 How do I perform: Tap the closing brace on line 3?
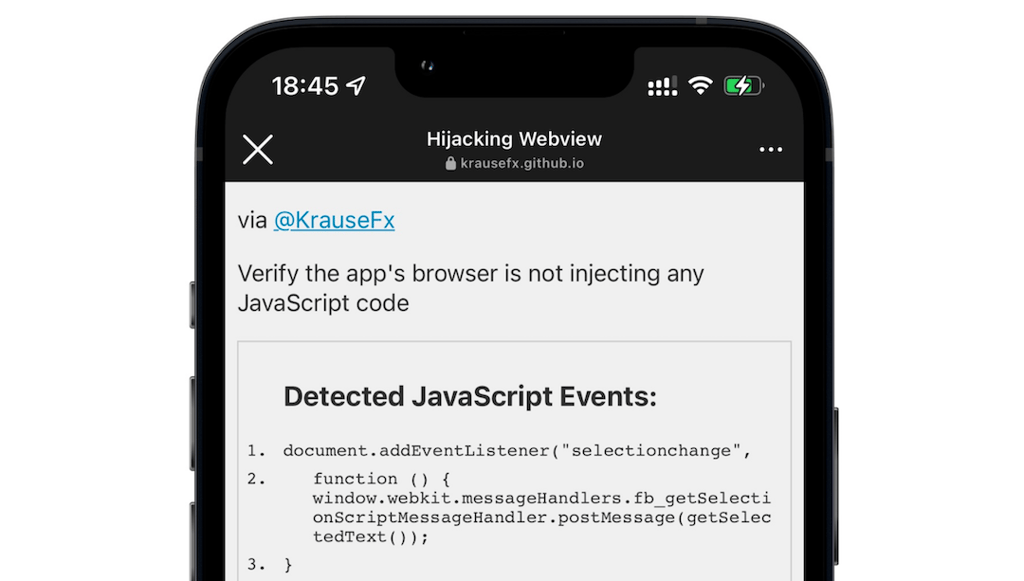[288, 565]
